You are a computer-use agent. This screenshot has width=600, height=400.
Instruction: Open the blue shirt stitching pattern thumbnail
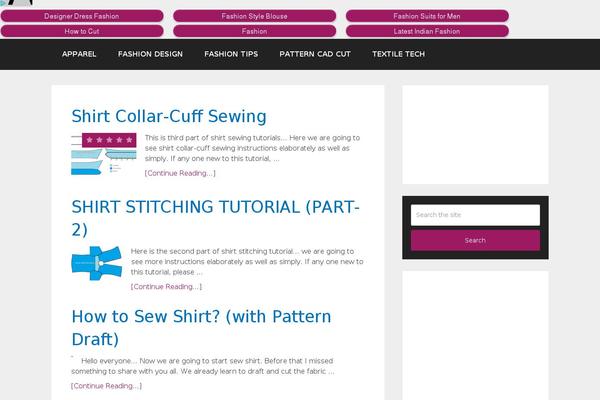coord(97,263)
